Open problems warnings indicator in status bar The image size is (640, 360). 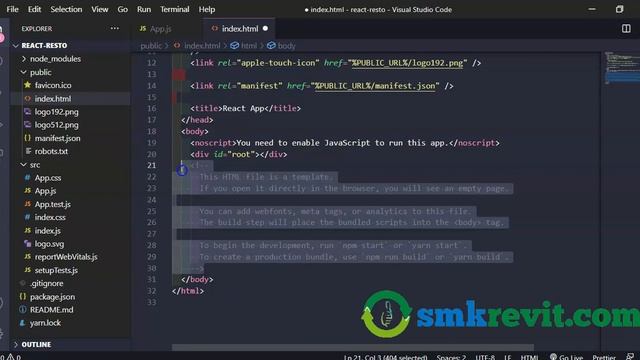point(11,357)
